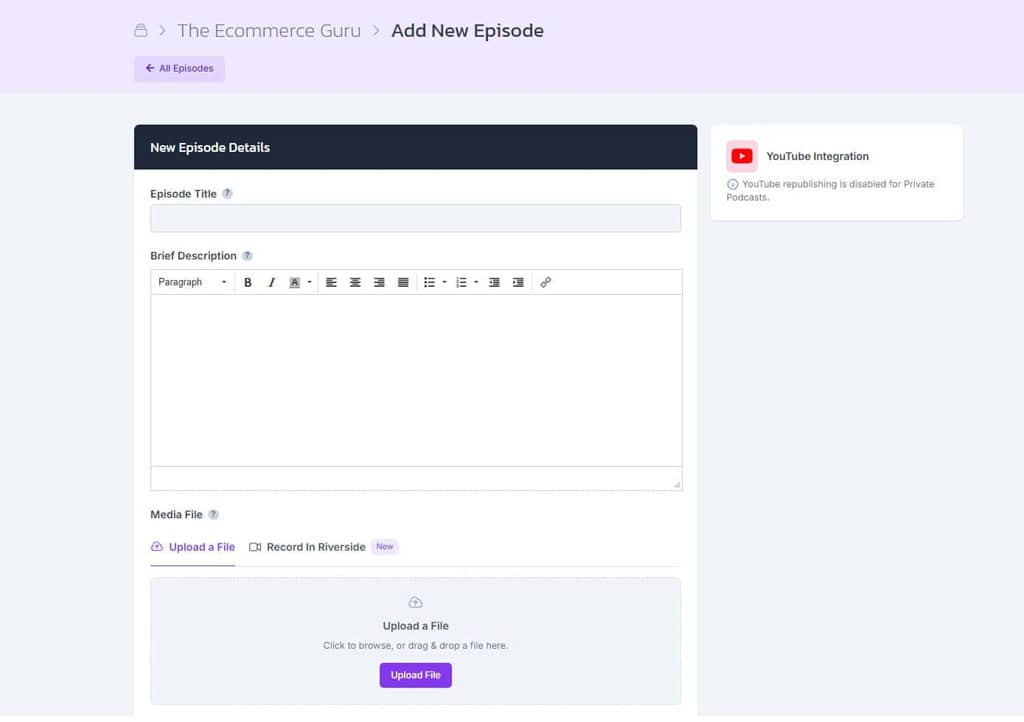This screenshot has height=722, width=1024.
Task: Click the purple Upload File button
Action: pos(415,675)
